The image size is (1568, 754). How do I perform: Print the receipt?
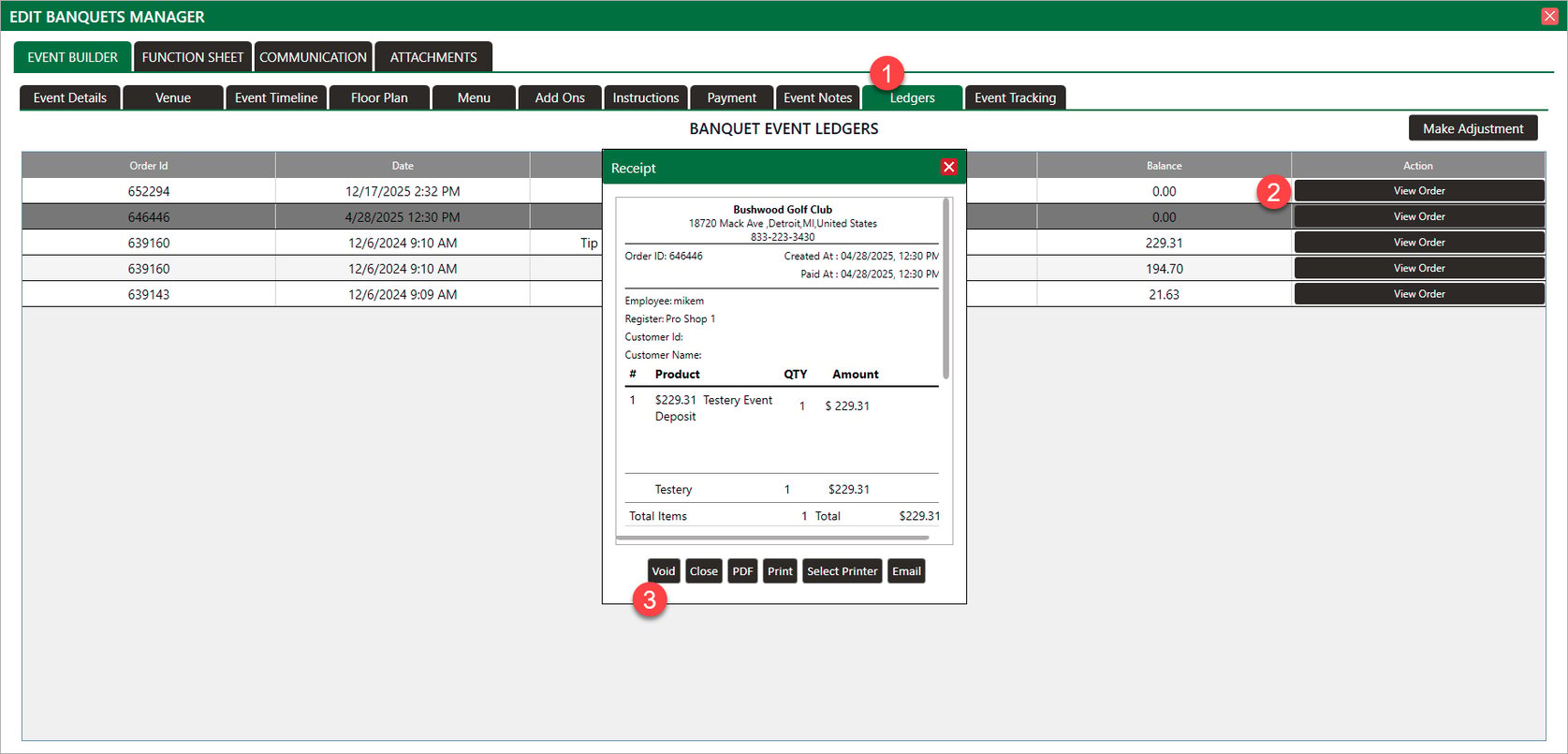tap(780, 570)
